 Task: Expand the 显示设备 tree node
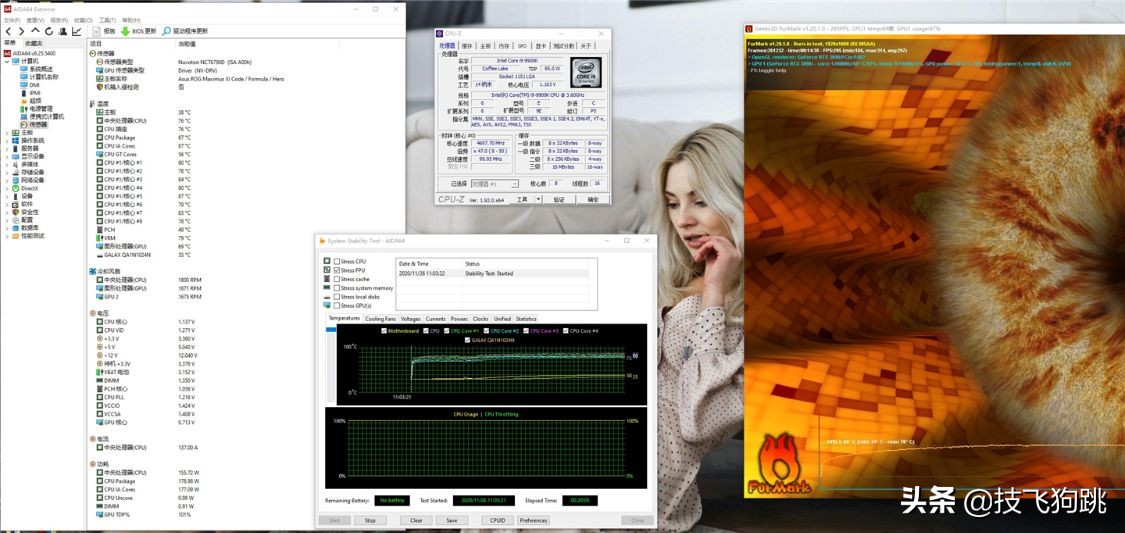pos(7,156)
